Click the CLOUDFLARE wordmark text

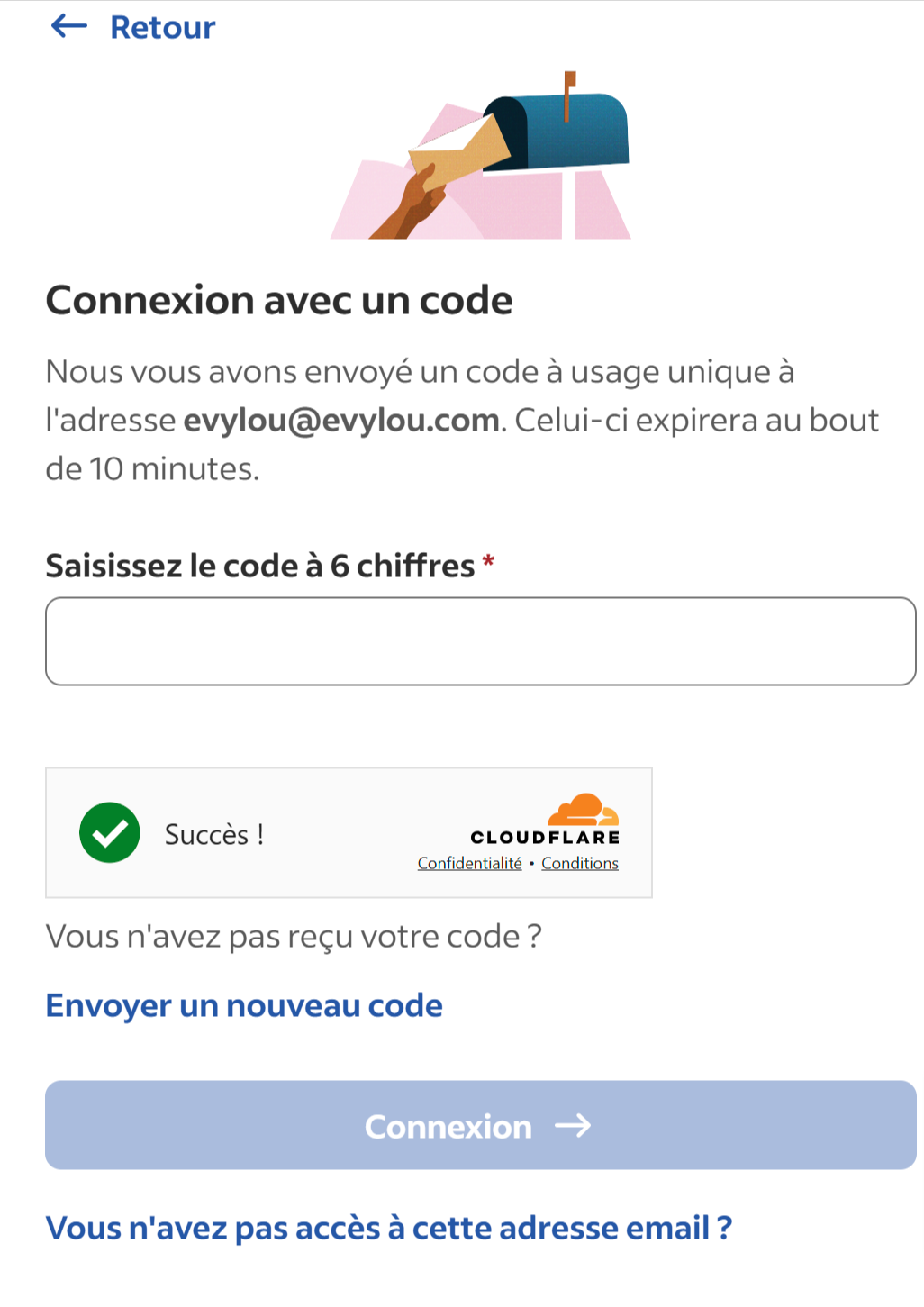coord(545,837)
